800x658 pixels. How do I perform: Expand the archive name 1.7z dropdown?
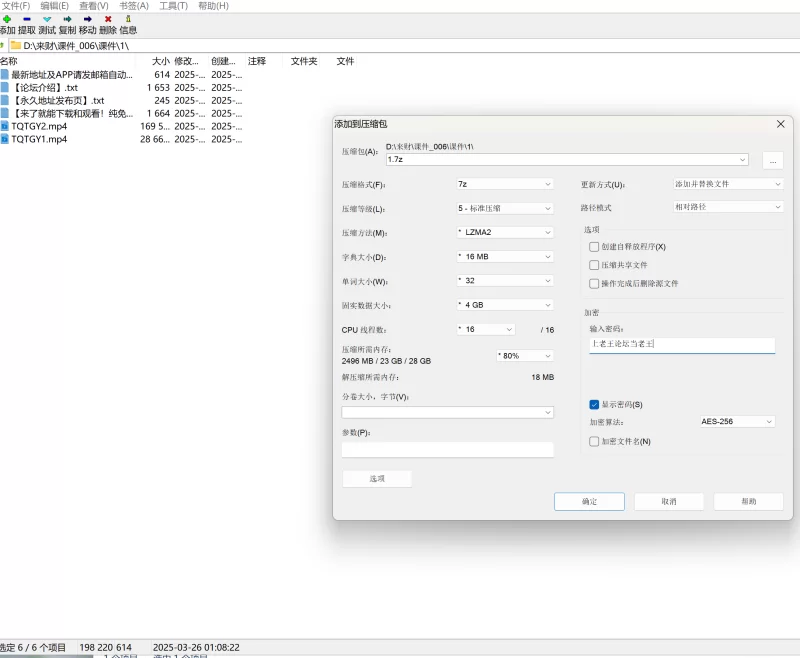[x=742, y=160]
